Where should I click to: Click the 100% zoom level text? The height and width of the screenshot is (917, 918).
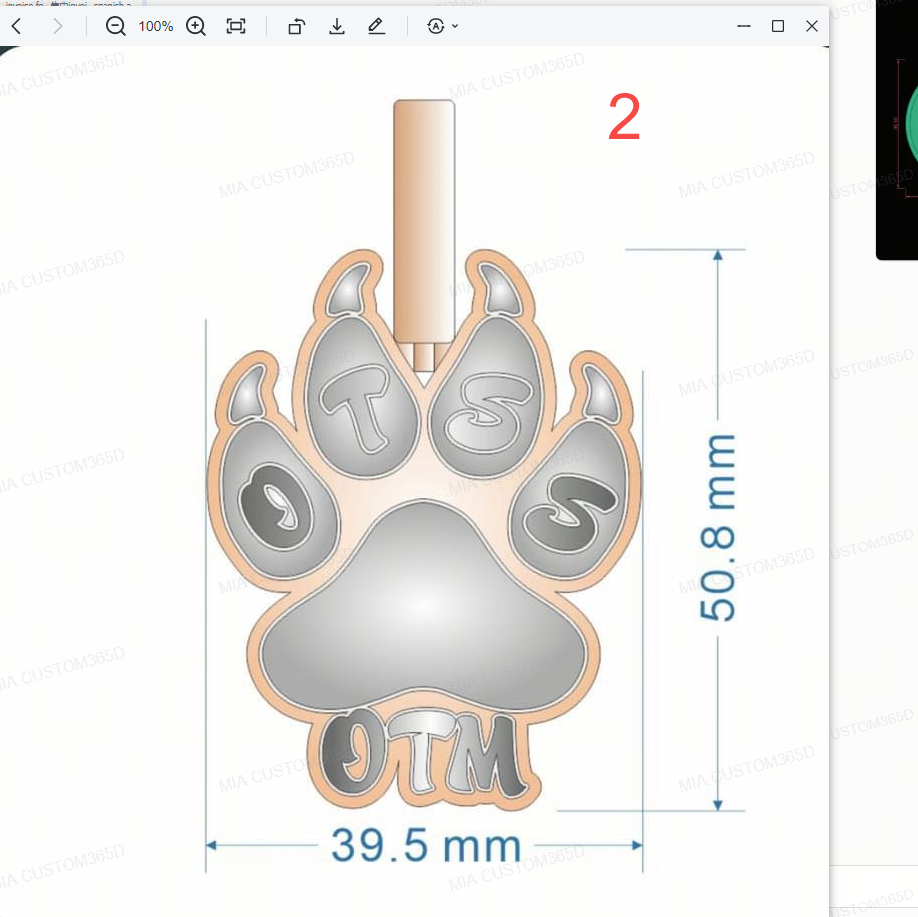coord(156,26)
